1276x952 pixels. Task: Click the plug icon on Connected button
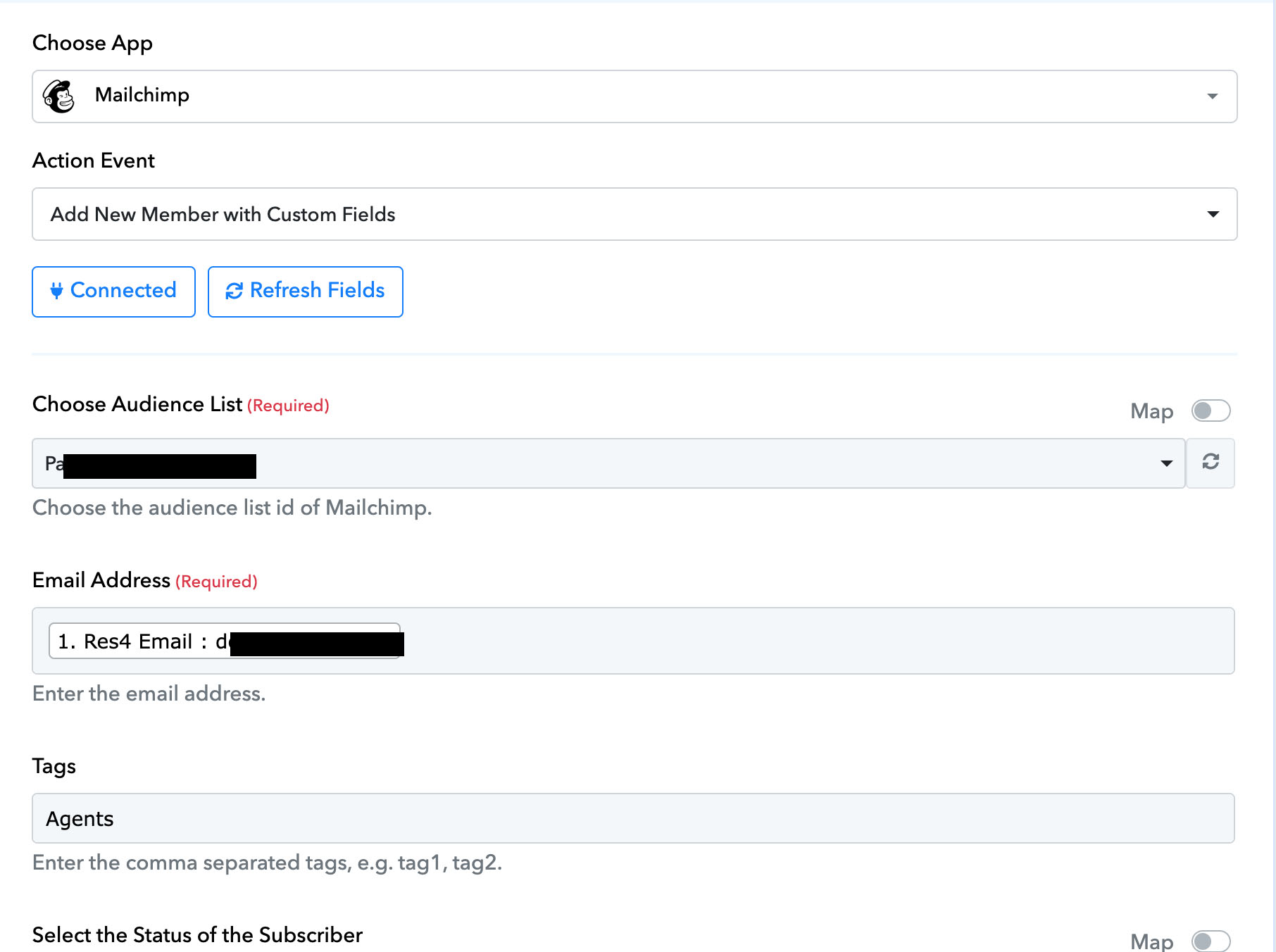(x=57, y=290)
